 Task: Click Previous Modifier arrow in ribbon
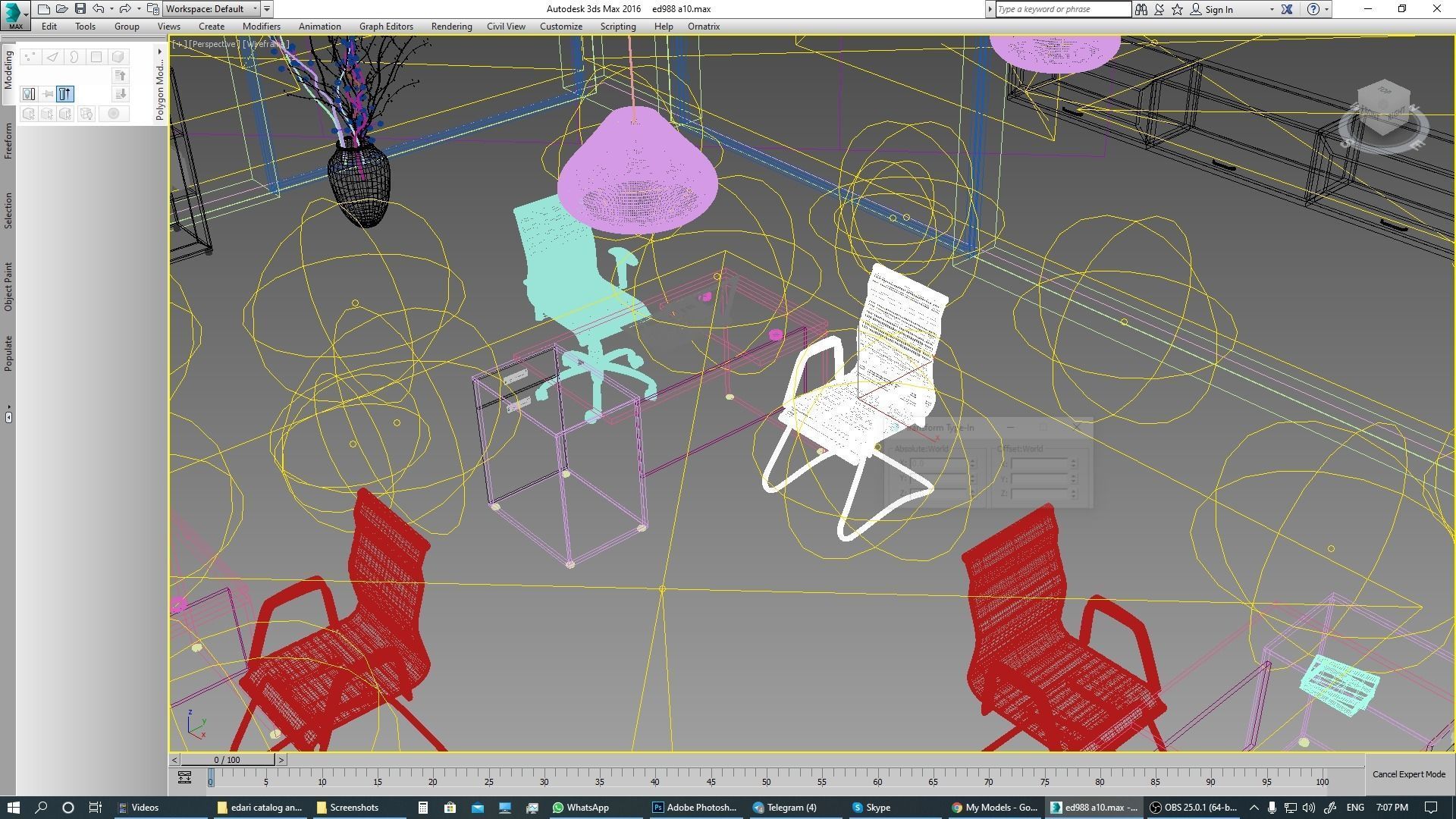pyautogui.click(x=120, y=76)
